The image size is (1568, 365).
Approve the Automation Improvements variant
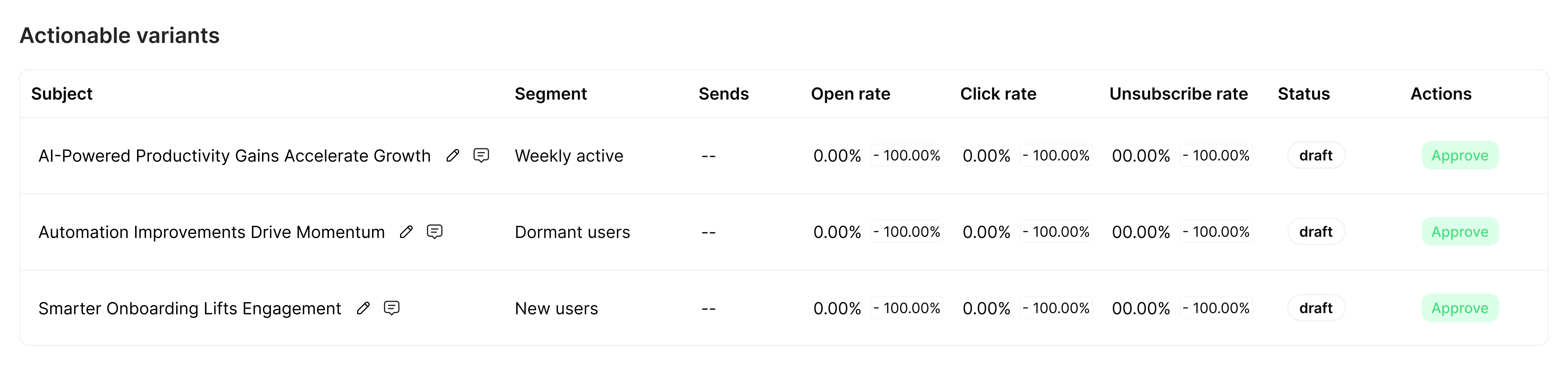pyautogui.click(x=1460, y=232)
